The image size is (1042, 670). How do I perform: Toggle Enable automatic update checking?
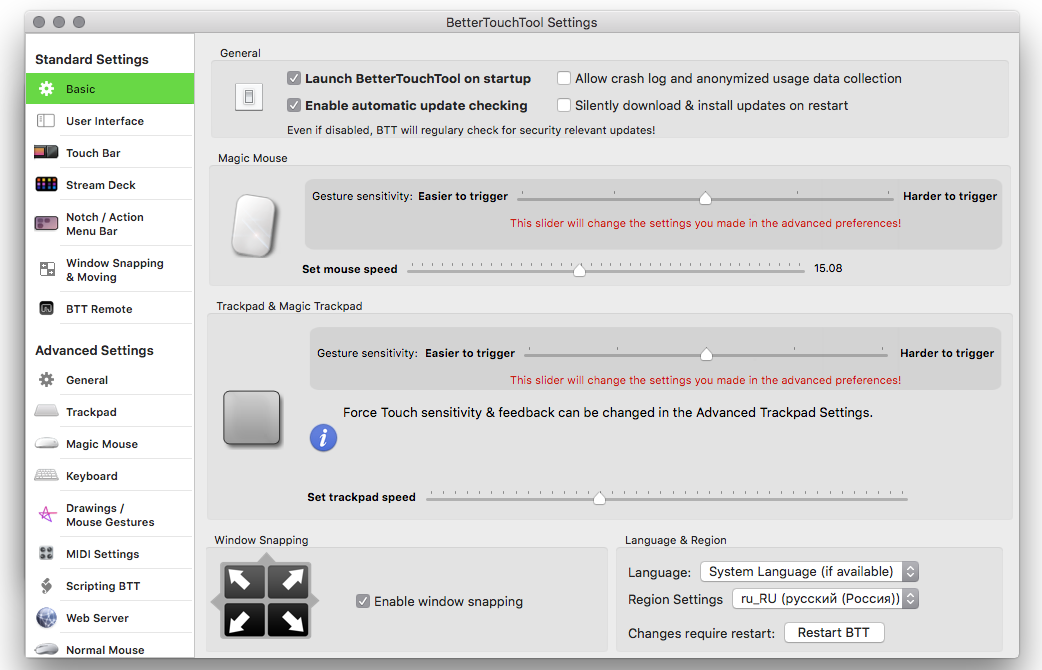pyautogui.click(x=294, y=105)
